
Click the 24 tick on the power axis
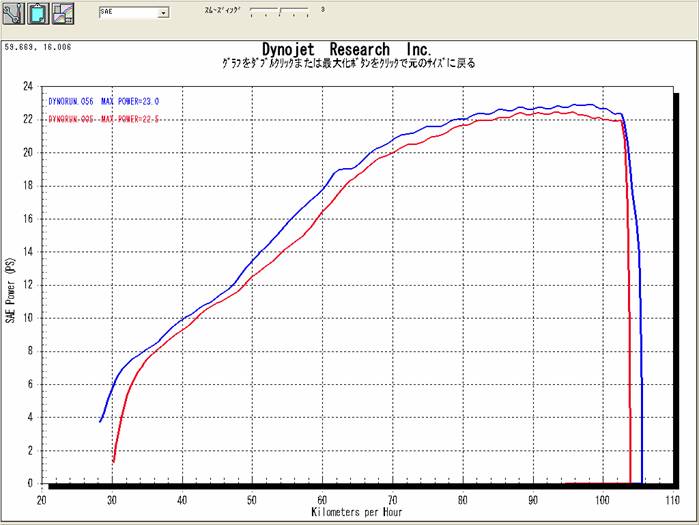click(29, 87)
